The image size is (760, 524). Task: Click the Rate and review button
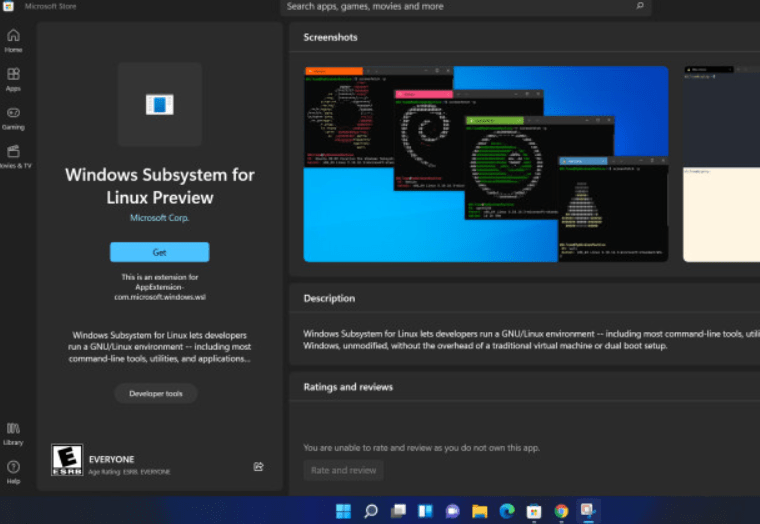(x=343, y=470)
